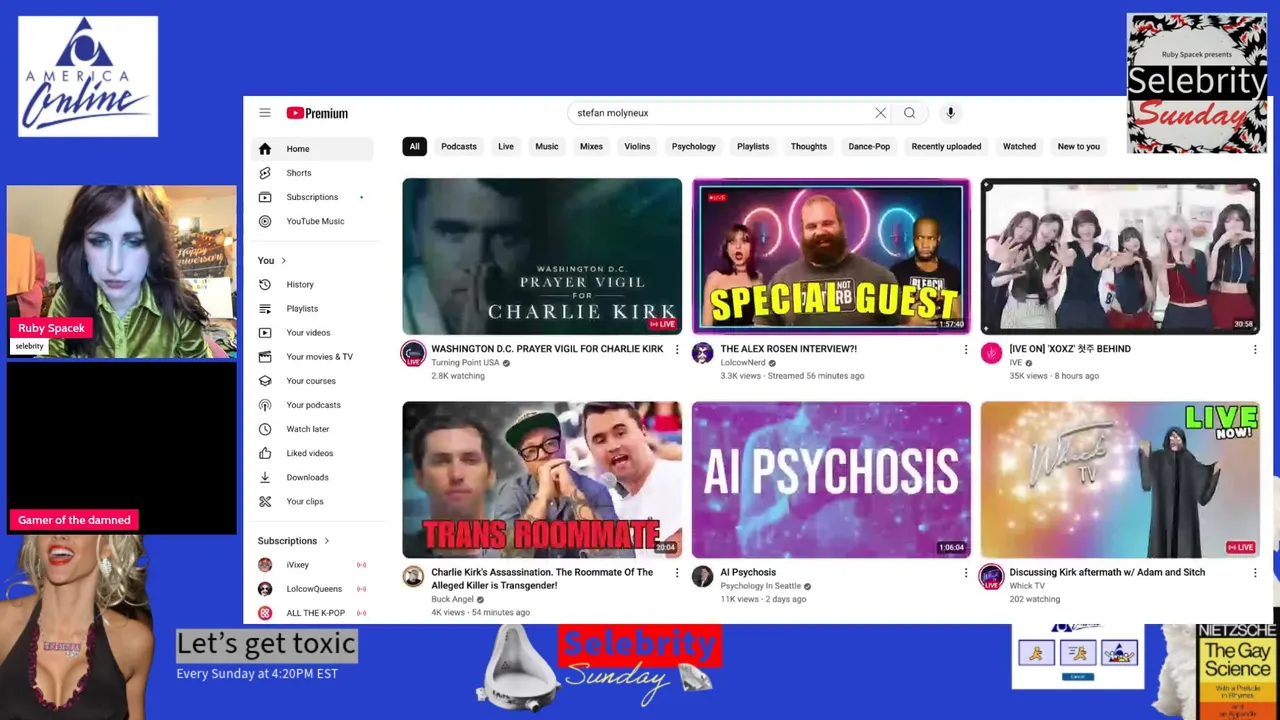The image size is (1280, 720).
Task: Select the Thoughts filter chip
Action: 809,146
